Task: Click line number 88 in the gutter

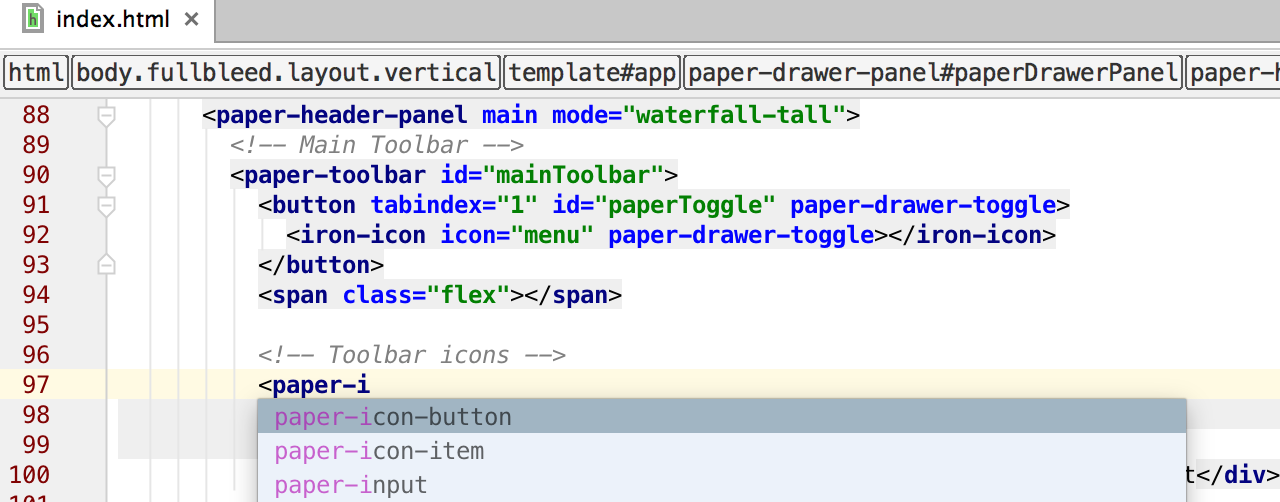Action: coord(35,115)
